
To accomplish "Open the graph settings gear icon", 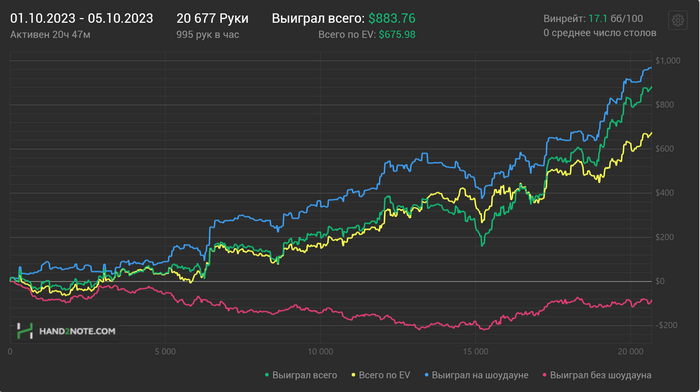I will click(x=678, y=20).
